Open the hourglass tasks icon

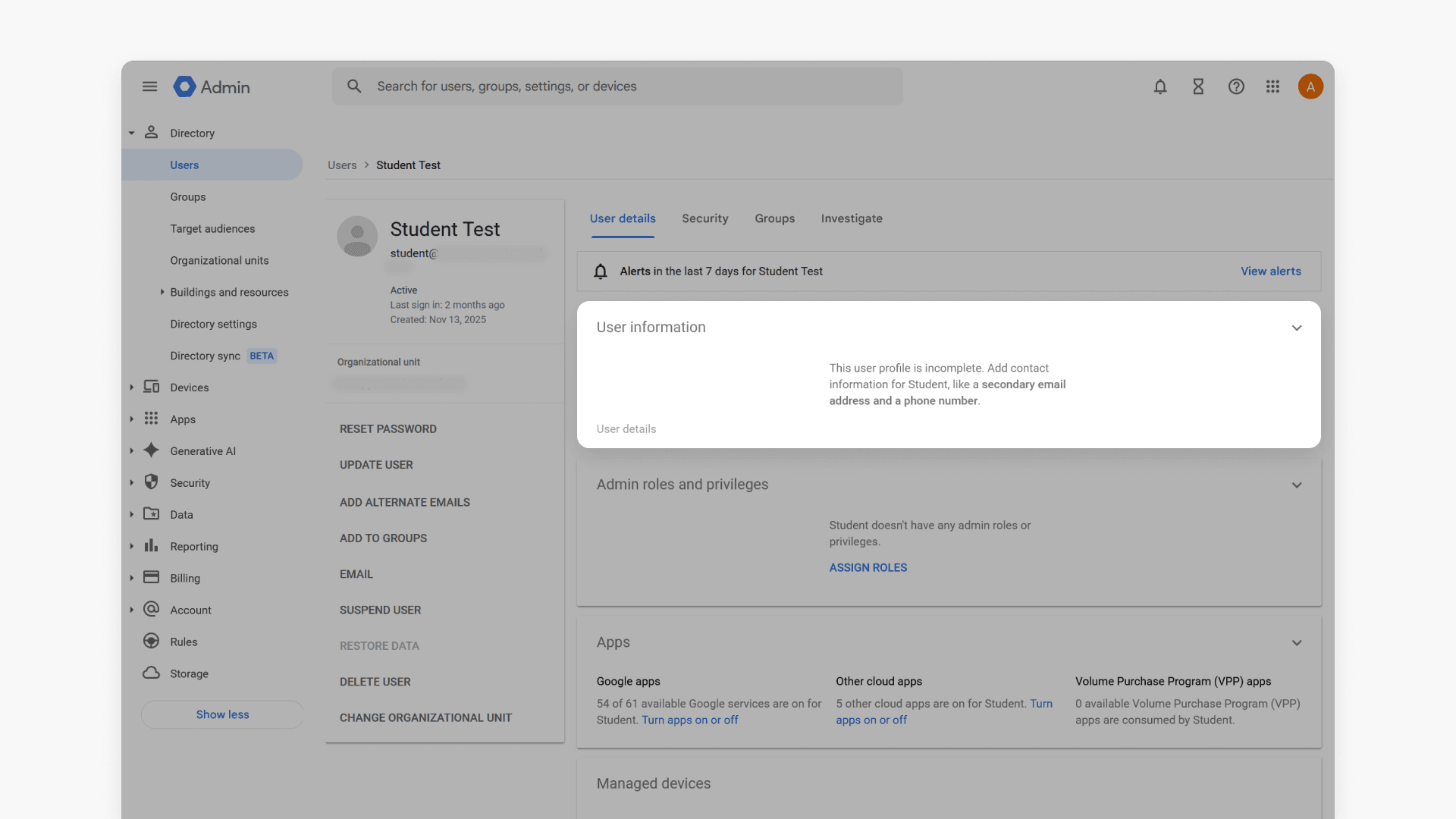pos(1198,86)
